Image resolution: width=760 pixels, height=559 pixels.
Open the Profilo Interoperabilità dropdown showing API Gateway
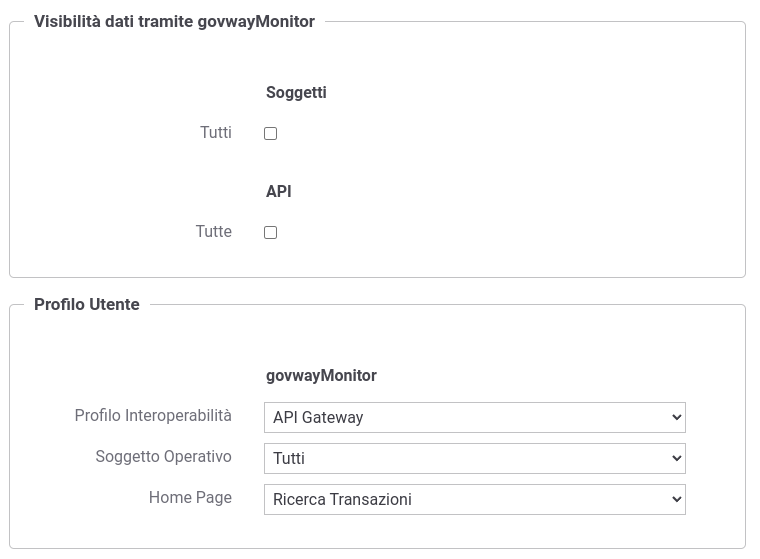pyautogui.click(x=475, y=417)
